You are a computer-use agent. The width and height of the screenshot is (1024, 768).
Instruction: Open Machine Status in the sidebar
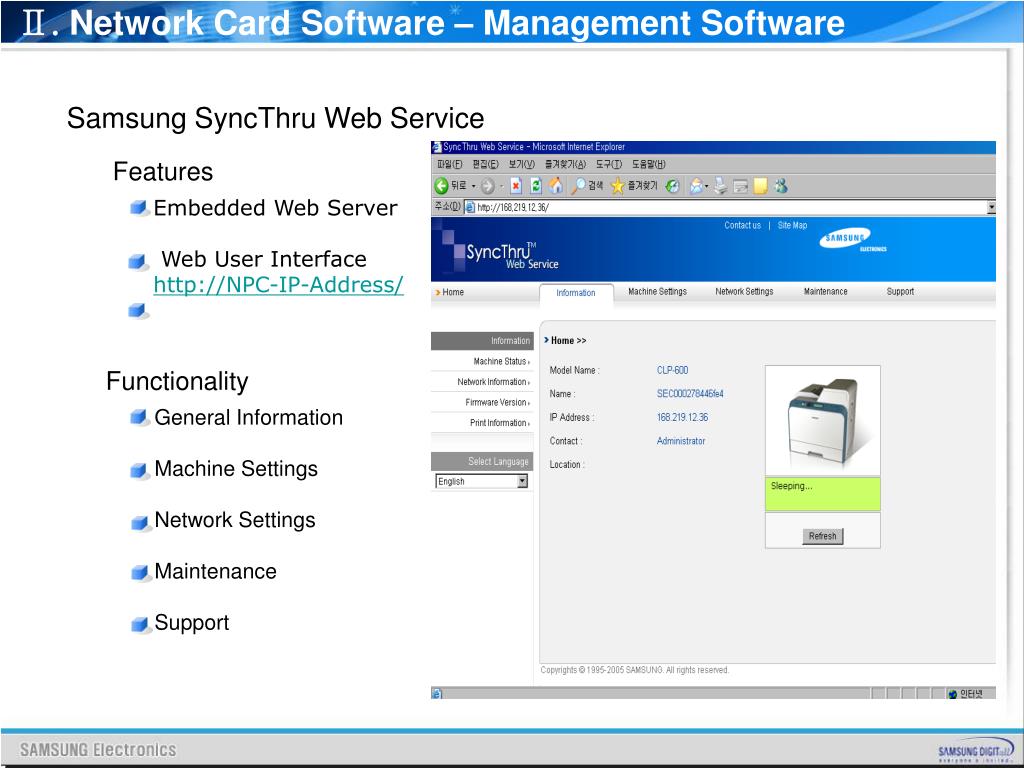502,361
